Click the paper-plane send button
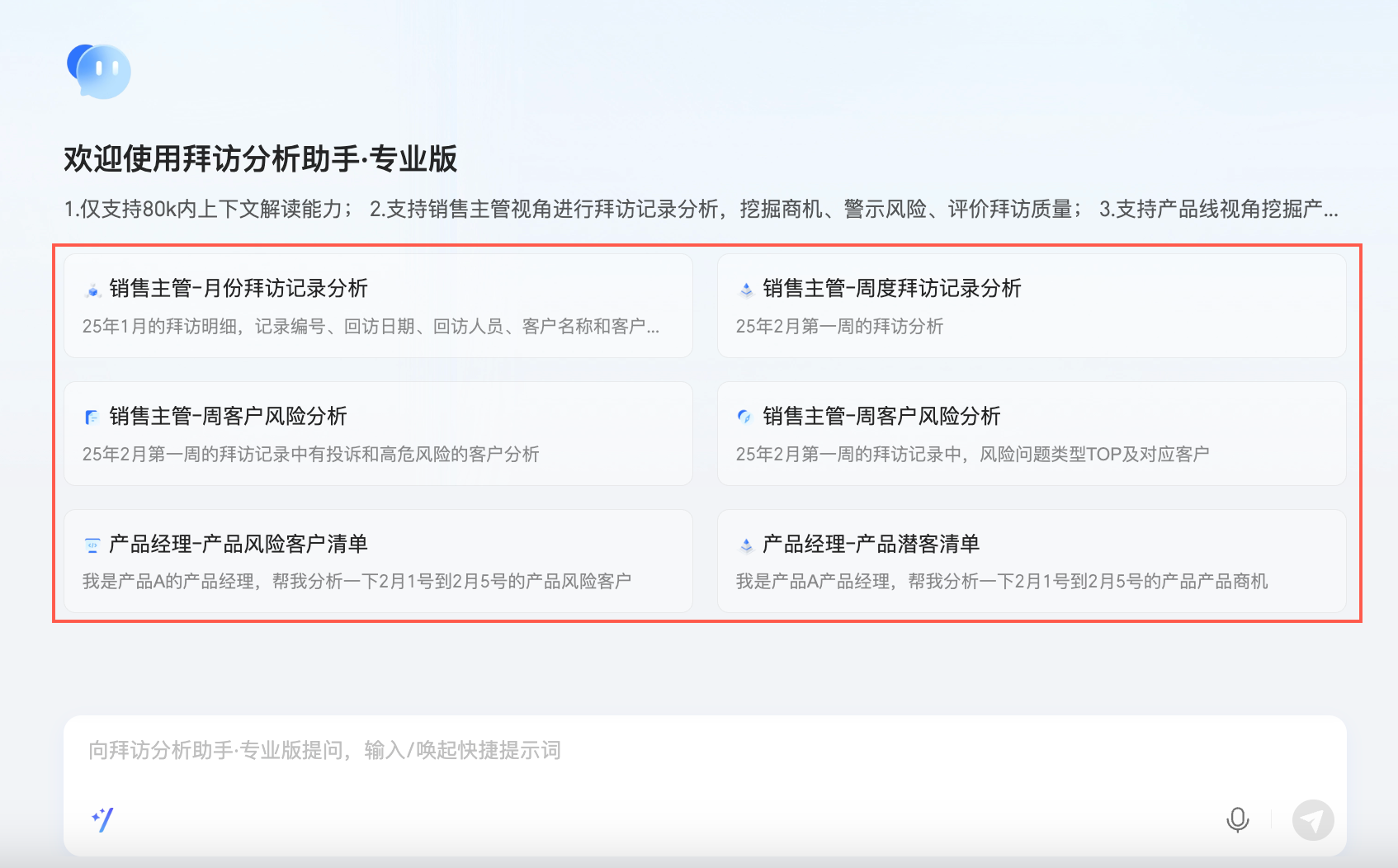The height and width of the screenshot is (868, 1398). click(x=1313, y=820)
